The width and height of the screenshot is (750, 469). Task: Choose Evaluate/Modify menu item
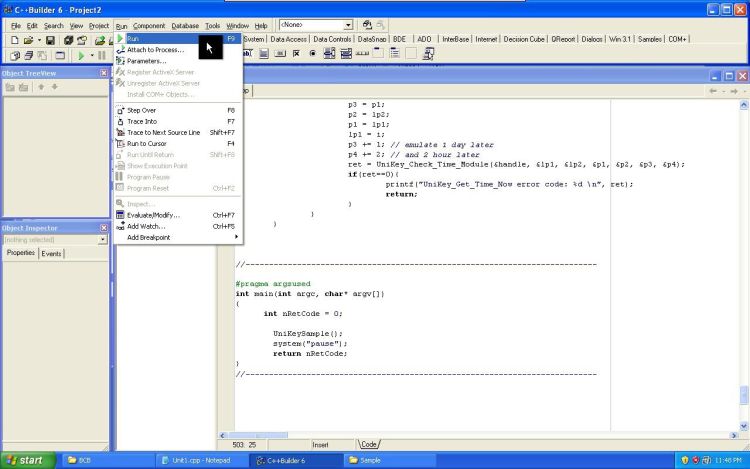coord(178,215)
